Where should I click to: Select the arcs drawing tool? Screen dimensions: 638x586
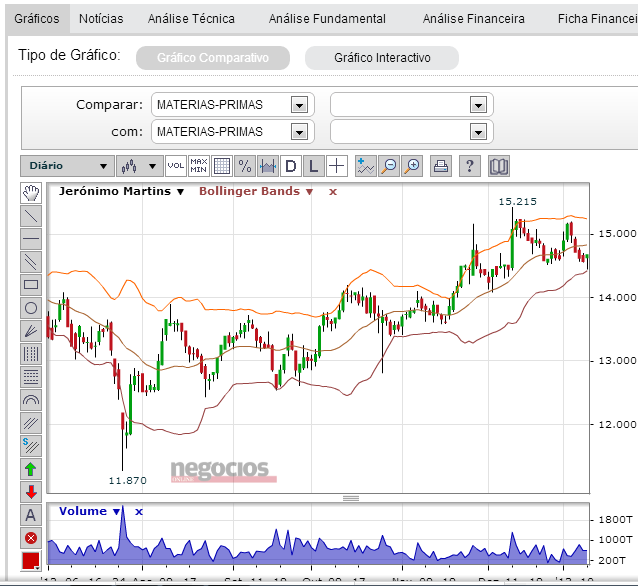point(31,400)
